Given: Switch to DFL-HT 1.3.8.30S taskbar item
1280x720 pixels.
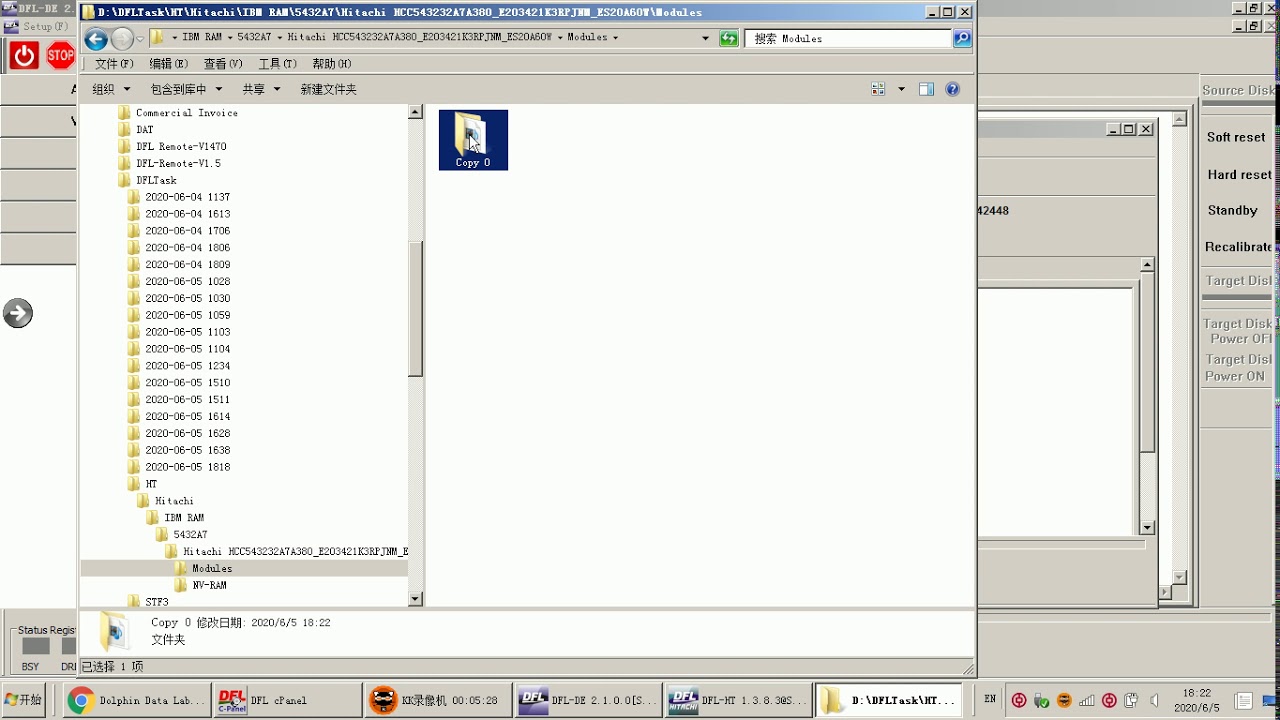Looking at the screenshot, I should (x=738, y=700).
